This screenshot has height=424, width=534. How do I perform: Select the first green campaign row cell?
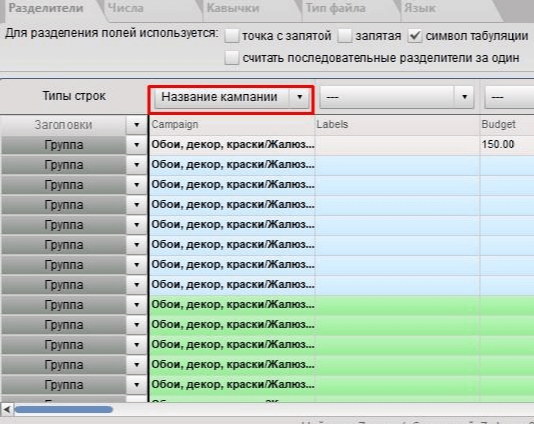click(x=232, y=305)
